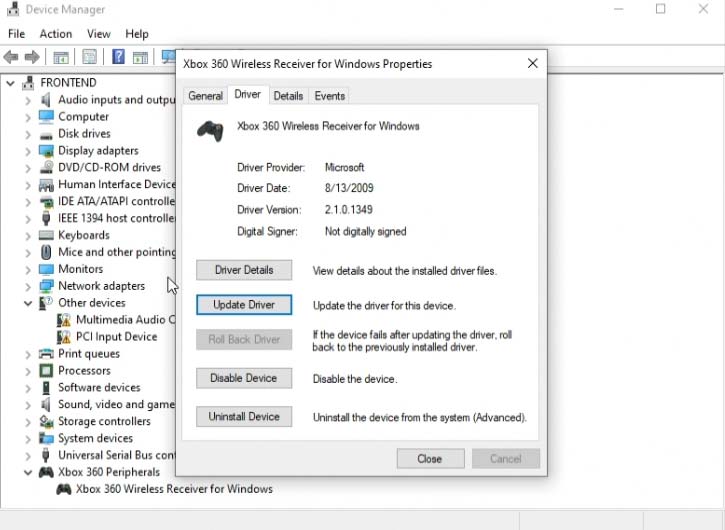Click the Update Driver button
The height and width of the screenshot is (530, 725).
tap(244, 305)
